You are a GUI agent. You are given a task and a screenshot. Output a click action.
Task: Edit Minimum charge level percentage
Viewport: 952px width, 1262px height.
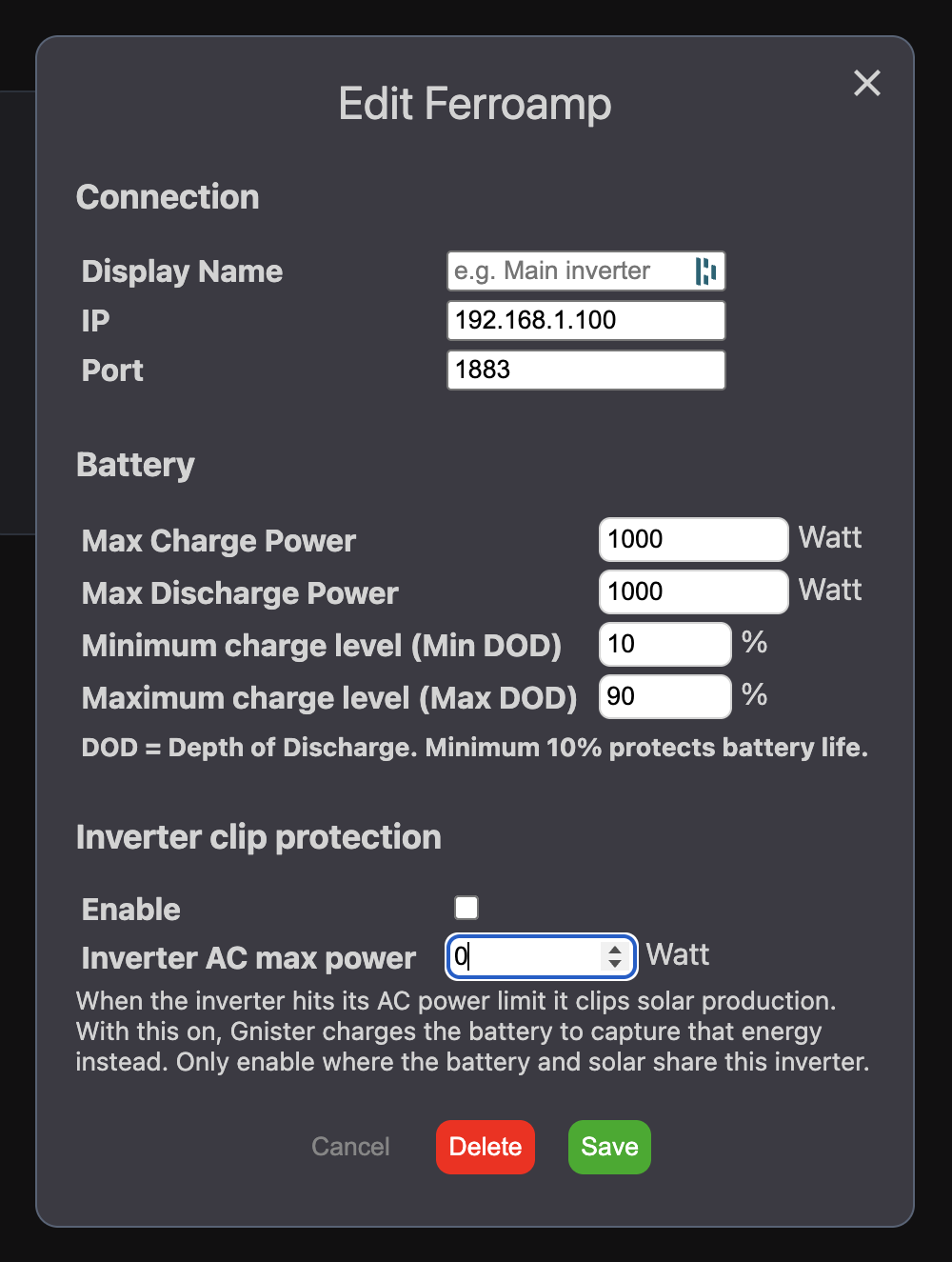(x=664, y=644)
